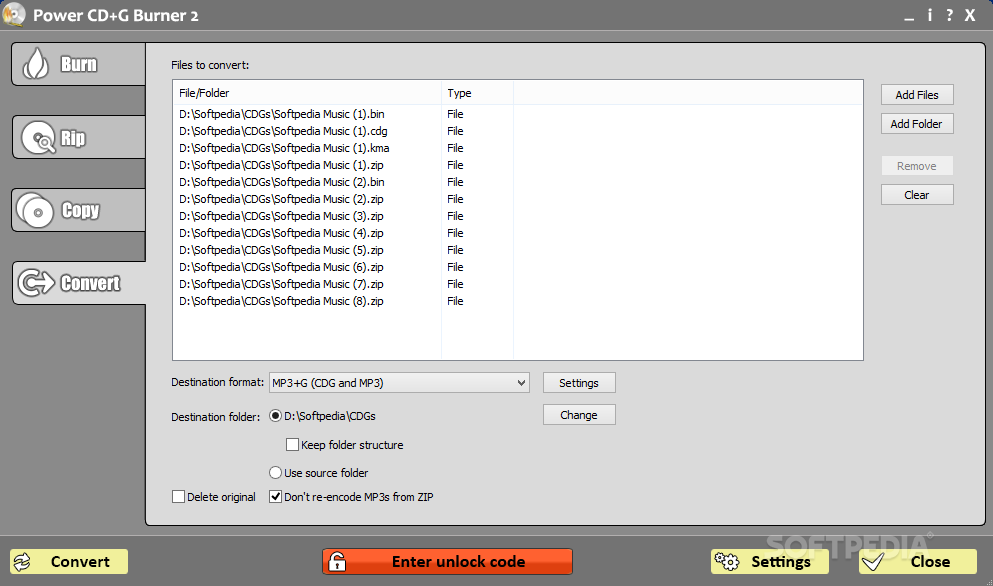This screenshot has height=586, width=993.
Task: Select Softpedia Music (3).zip file row
Action: point(517,216)
